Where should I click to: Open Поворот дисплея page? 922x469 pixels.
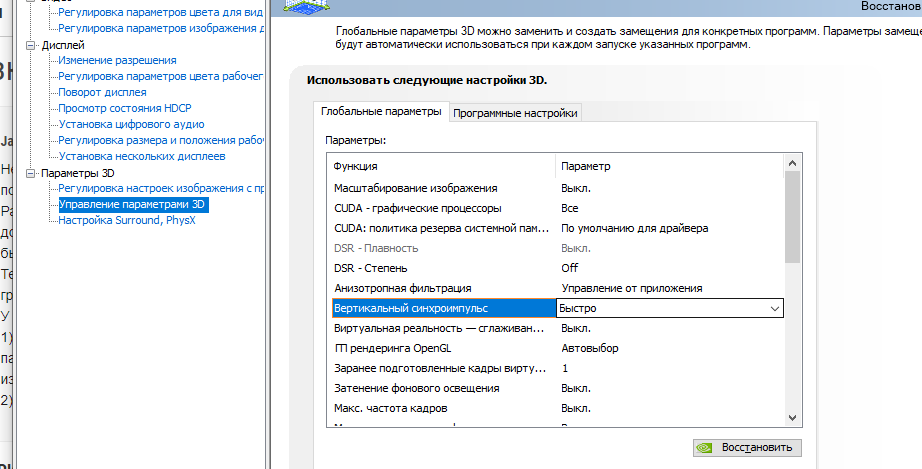click(102, 92)
